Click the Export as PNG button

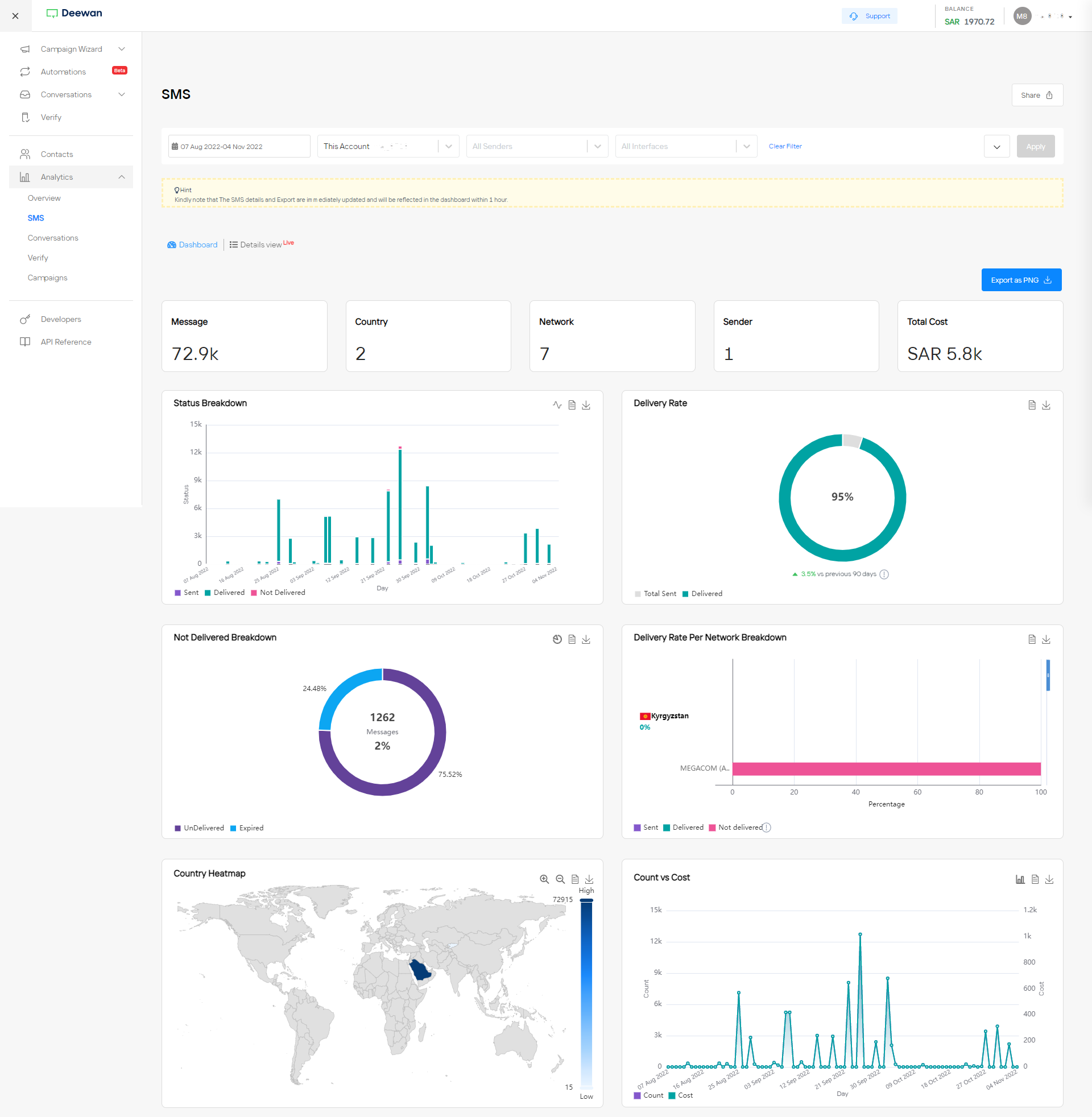pos(1021,280)
